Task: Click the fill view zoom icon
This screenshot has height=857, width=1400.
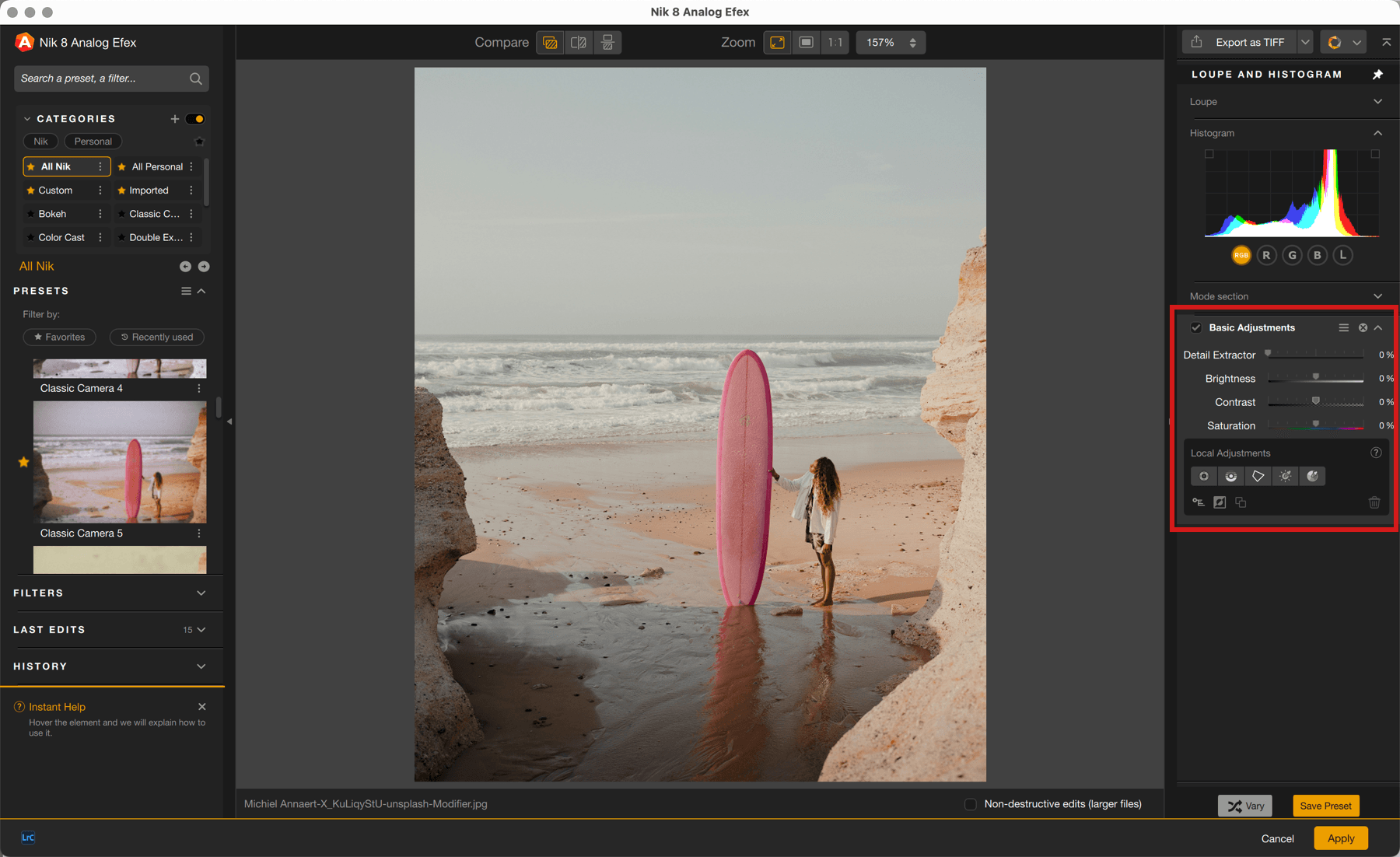Action: click(x=807, y=43)
